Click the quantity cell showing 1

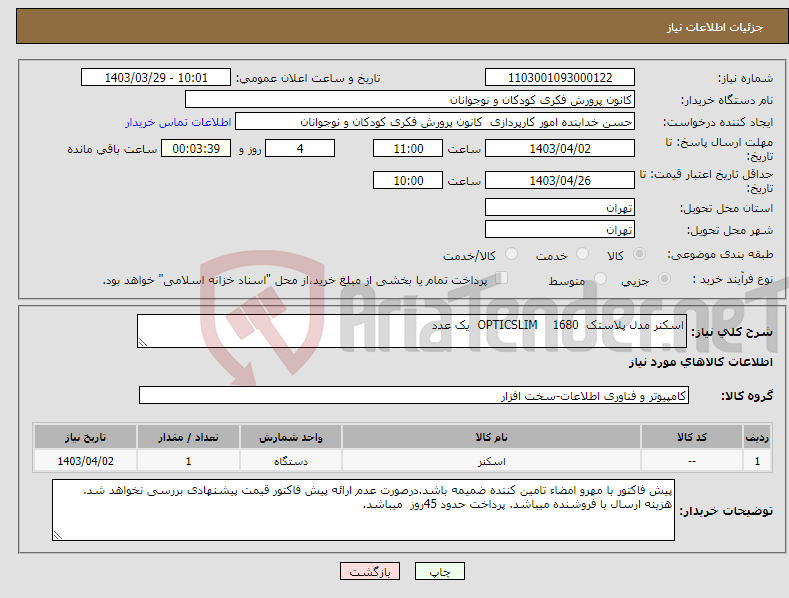point(188,461)
